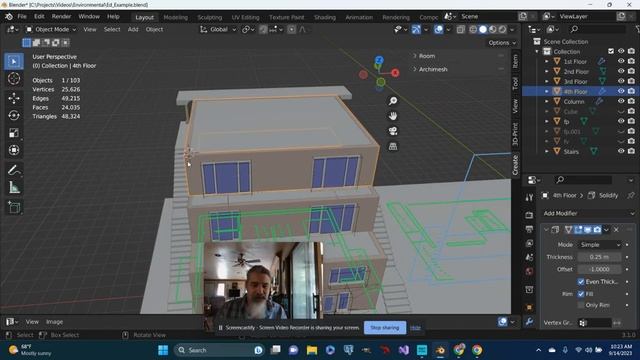Adjust the Offset -1.0000 field
The image size is (640, 360).
[600, 269]
